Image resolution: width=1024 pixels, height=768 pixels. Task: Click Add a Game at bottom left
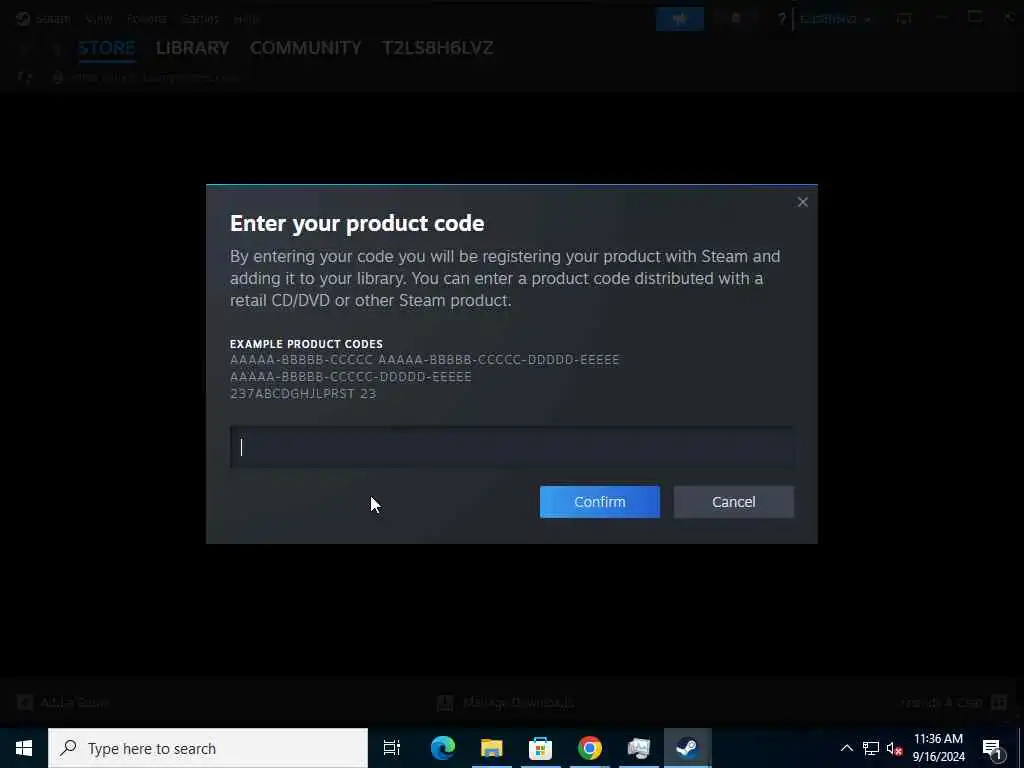pyautogui.click(x=63, y=703)
